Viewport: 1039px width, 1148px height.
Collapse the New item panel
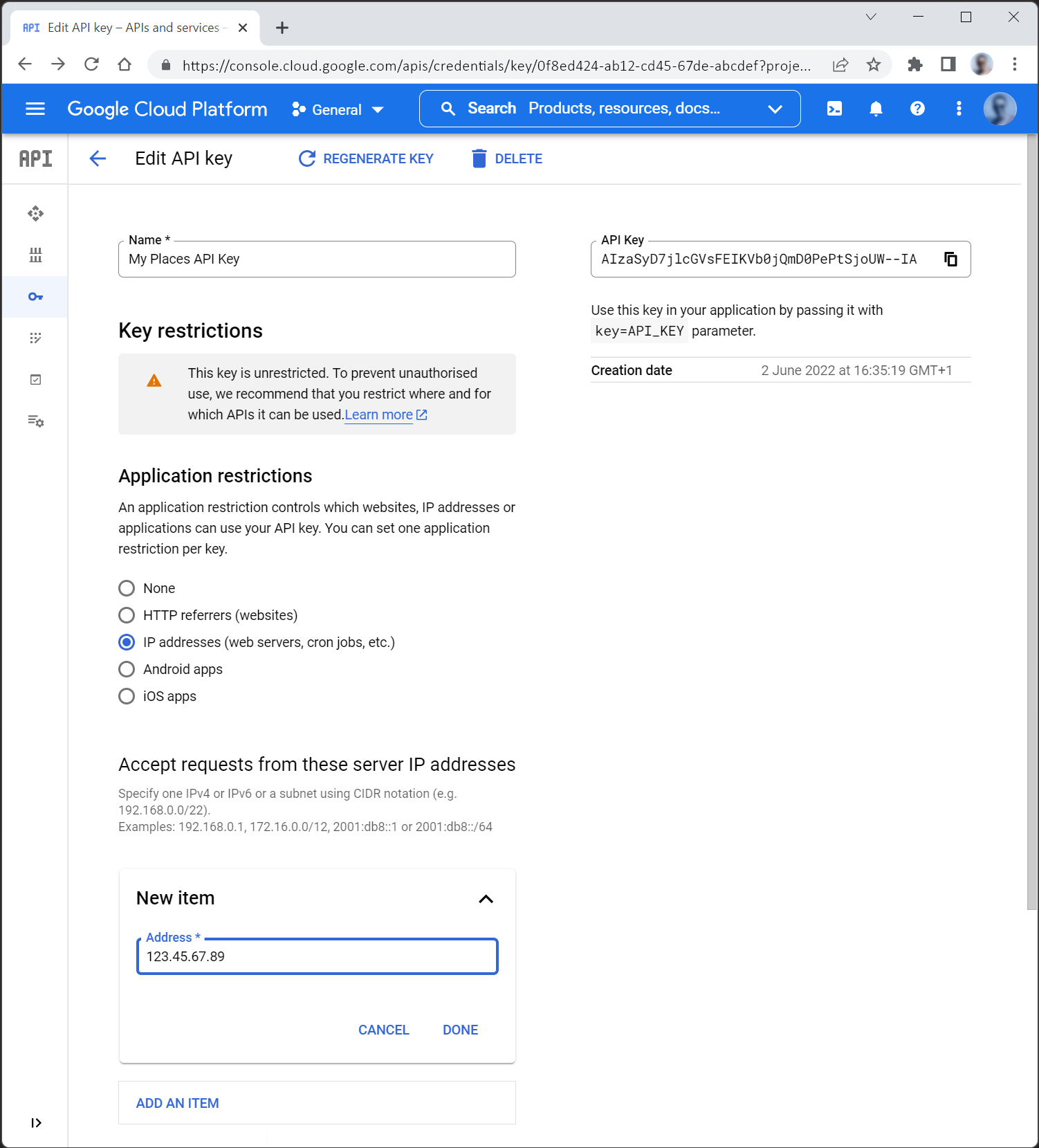click(x=486, y=899)
